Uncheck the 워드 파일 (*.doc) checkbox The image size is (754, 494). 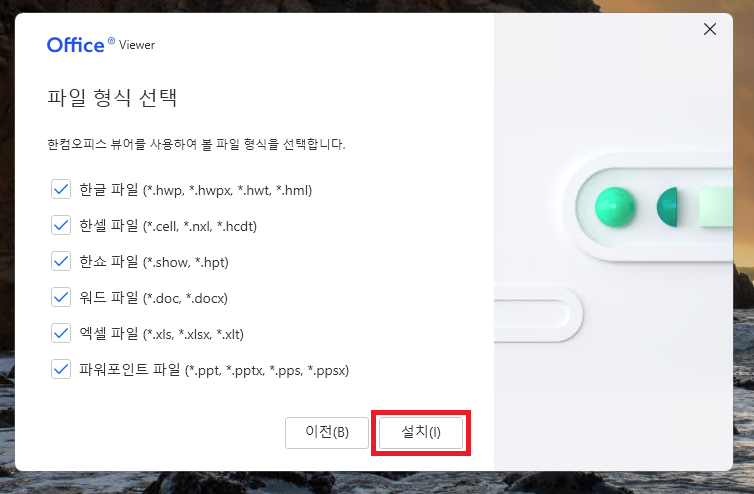[61, 297]
